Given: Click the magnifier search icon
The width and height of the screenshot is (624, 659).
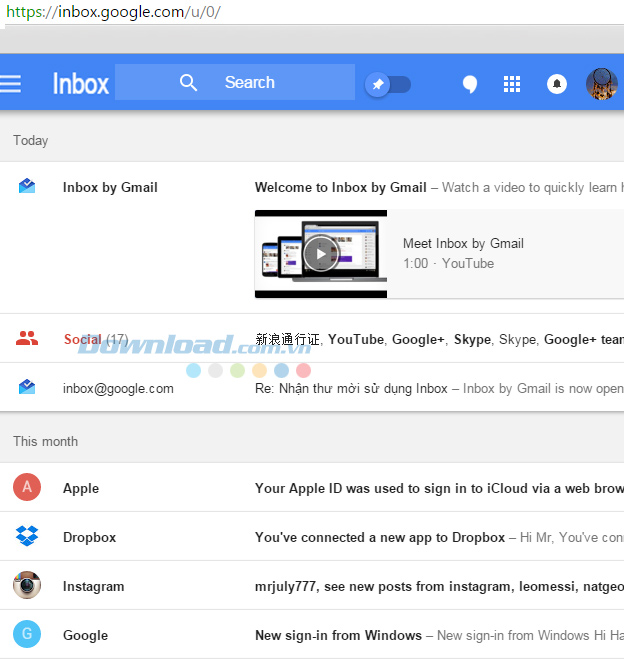Looking at the screenshot, I should coord(188,82).
